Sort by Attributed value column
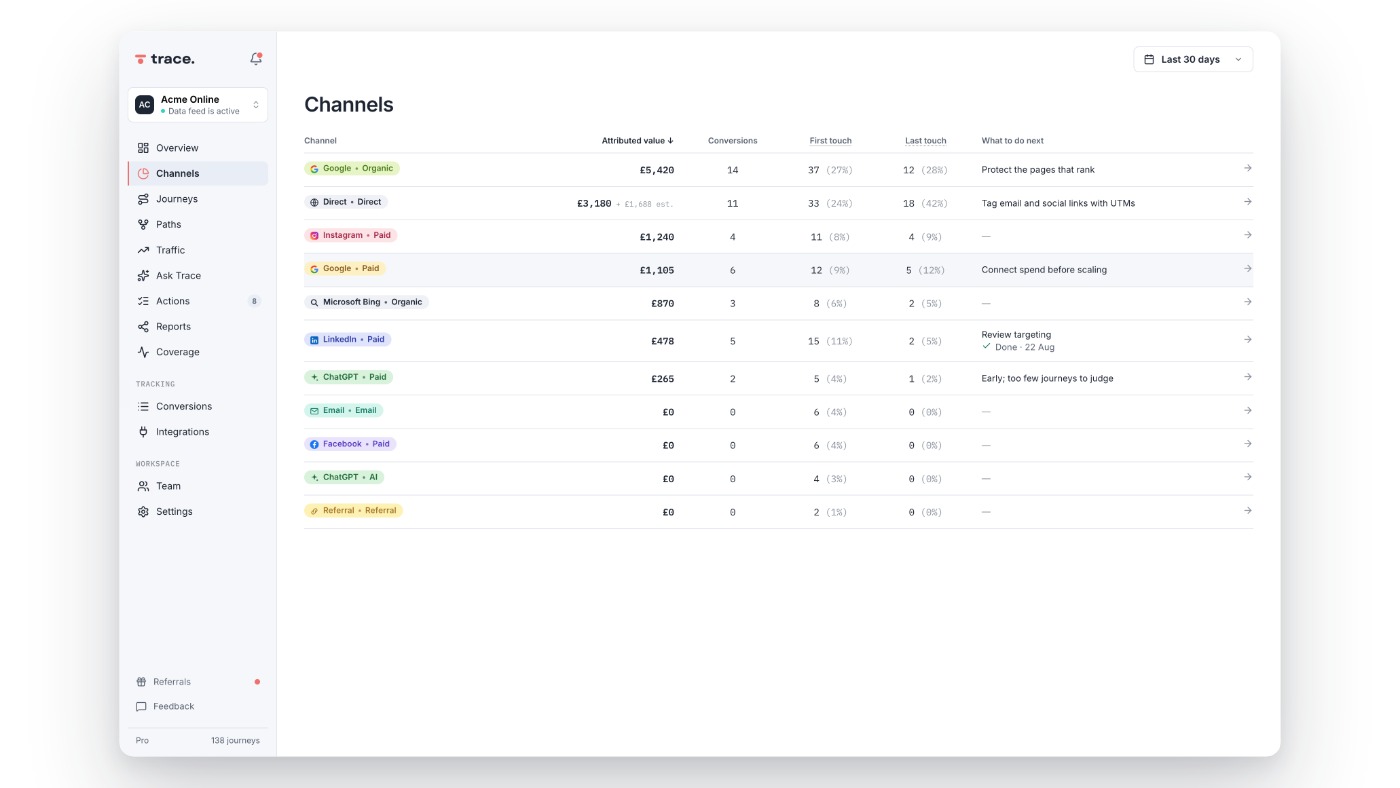The image size is (1400, 788). [637, 141]
